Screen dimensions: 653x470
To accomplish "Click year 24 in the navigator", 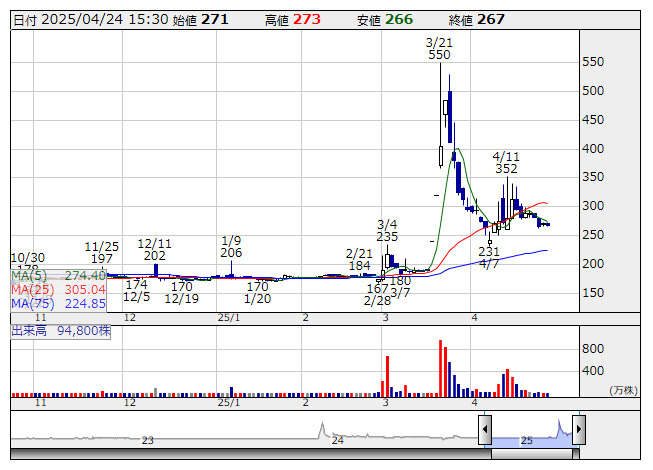I will [338, 440].
